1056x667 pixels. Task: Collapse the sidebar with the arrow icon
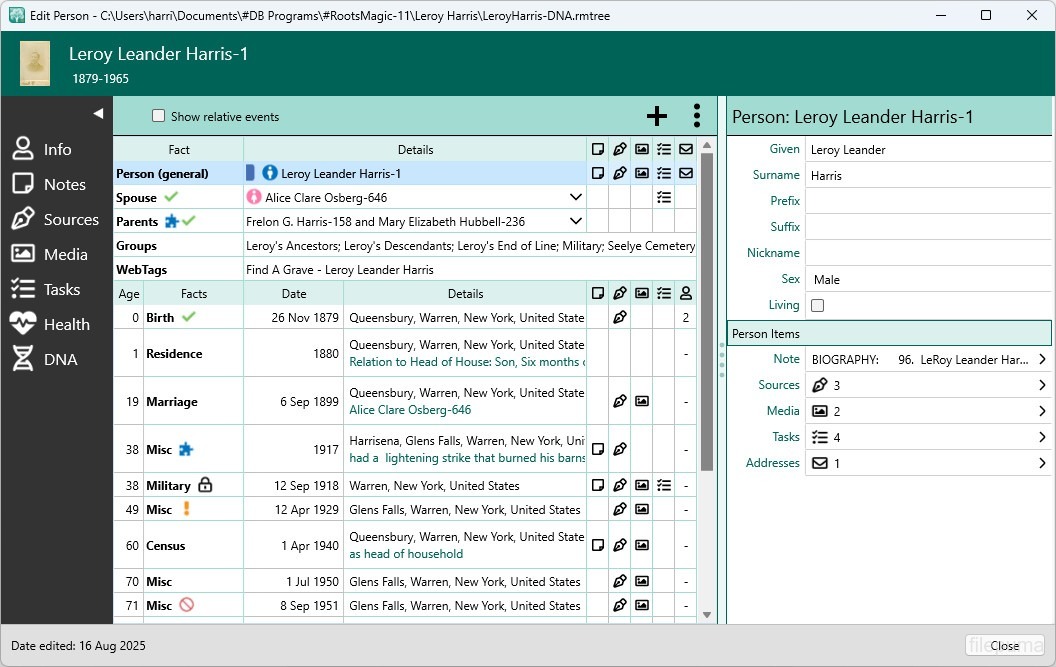tap(98, 113)
